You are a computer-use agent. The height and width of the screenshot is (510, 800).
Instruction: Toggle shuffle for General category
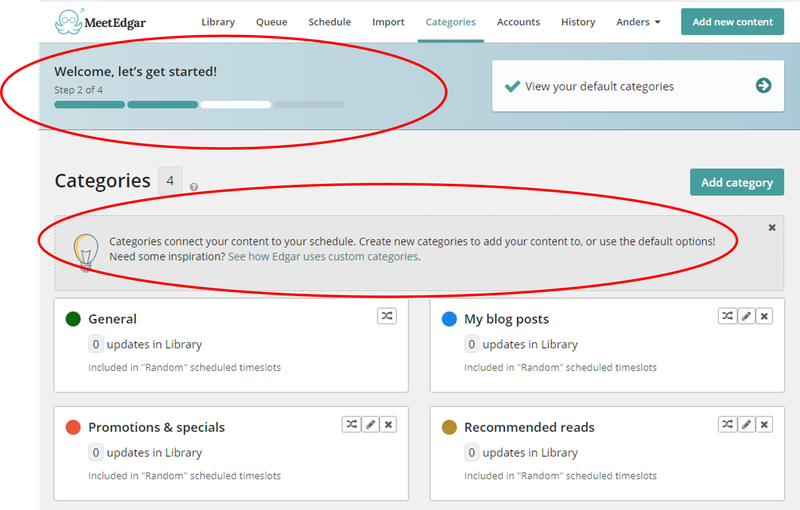[x=387, y=316]
